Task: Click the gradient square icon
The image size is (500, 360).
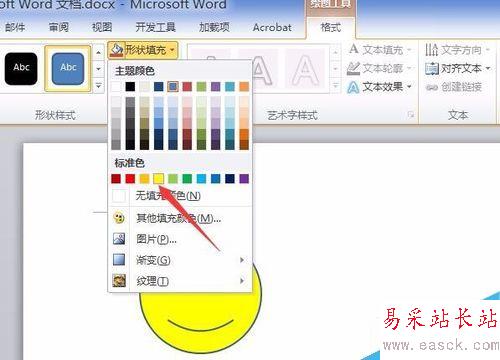Action: pyautogui.click(x=119, y=260)
